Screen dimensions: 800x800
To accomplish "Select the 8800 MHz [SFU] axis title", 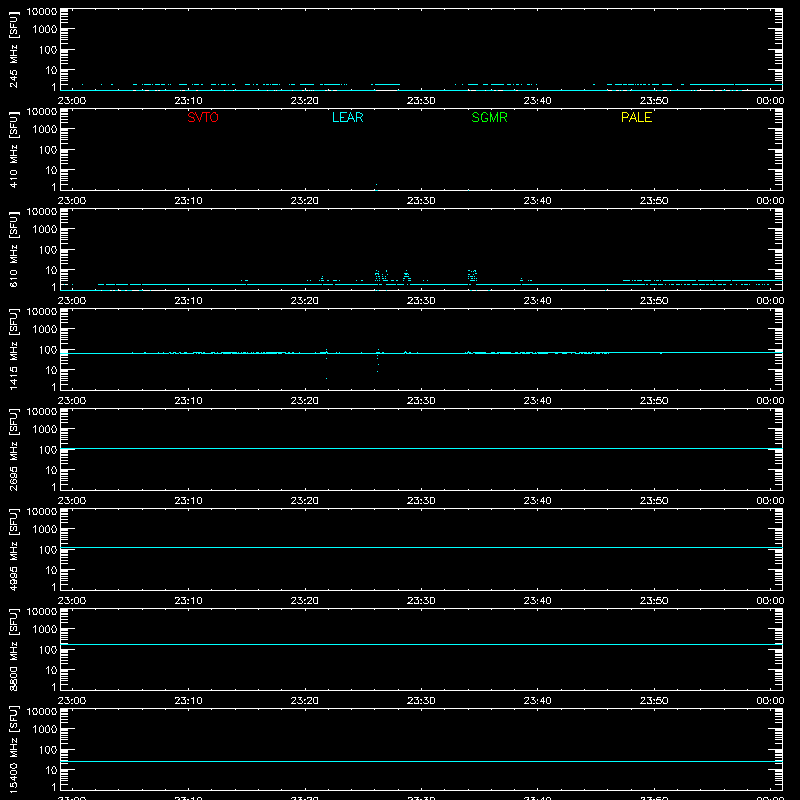I will pyautogui.click(x=13, y=649).
